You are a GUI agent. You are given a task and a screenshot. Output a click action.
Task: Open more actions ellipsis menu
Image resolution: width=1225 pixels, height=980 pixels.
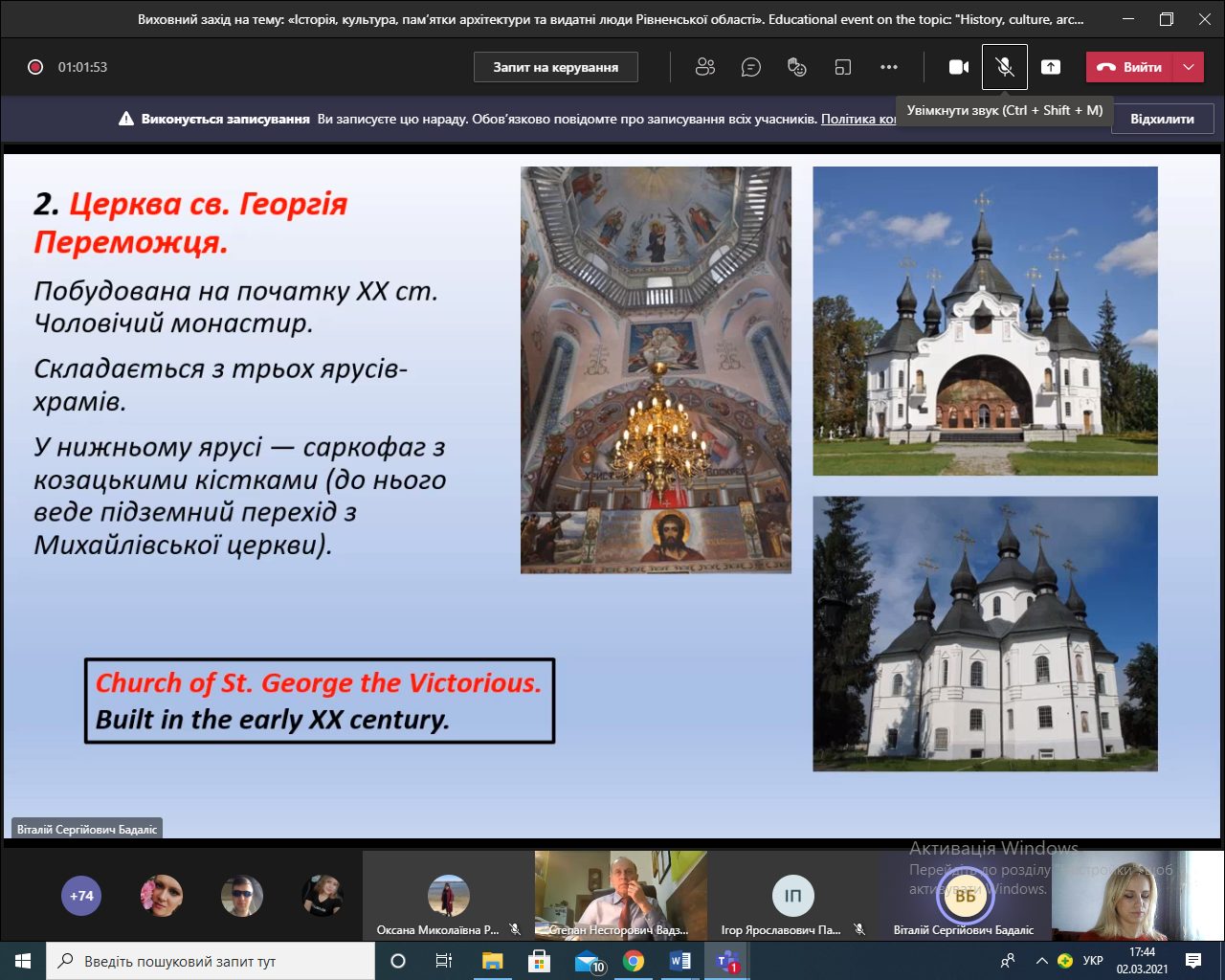click(889, 67)
